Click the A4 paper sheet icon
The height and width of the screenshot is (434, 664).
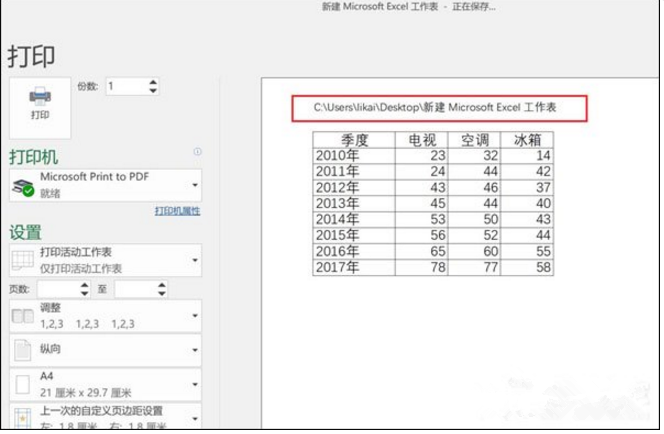tap(22, 385)
